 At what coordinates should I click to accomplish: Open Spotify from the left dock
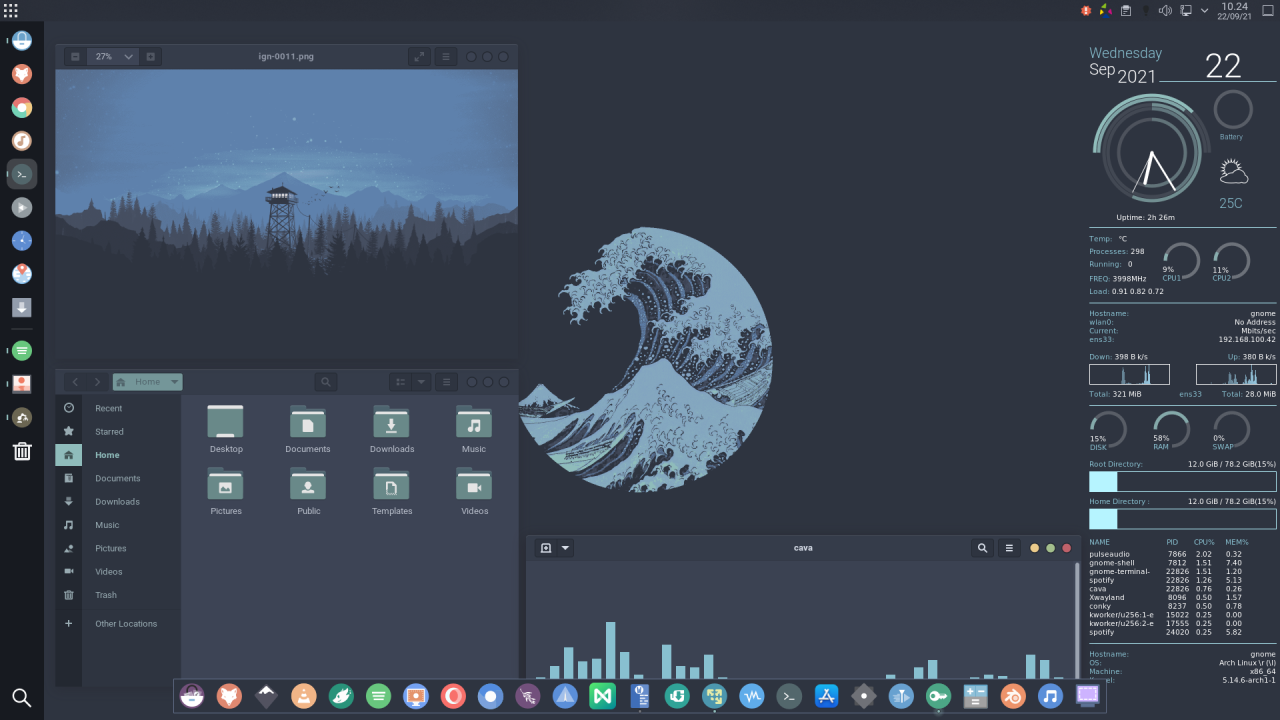22,351
